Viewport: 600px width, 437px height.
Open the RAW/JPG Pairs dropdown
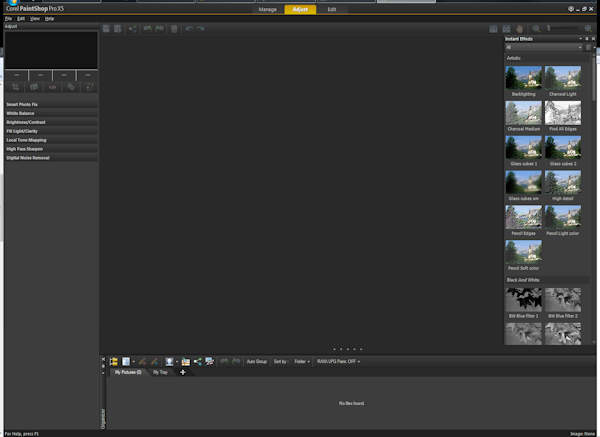coord(338,361)
